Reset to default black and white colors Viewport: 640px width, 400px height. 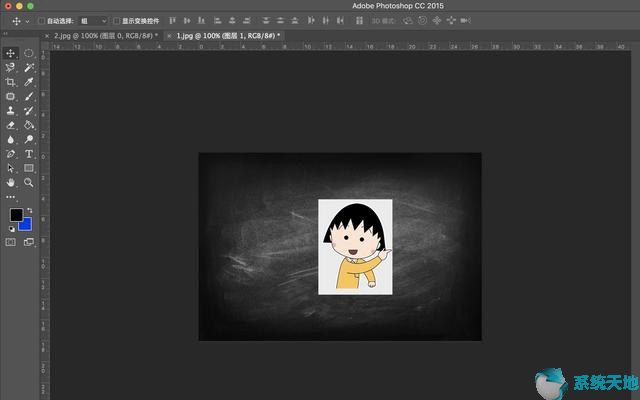[x=12, y=229]
